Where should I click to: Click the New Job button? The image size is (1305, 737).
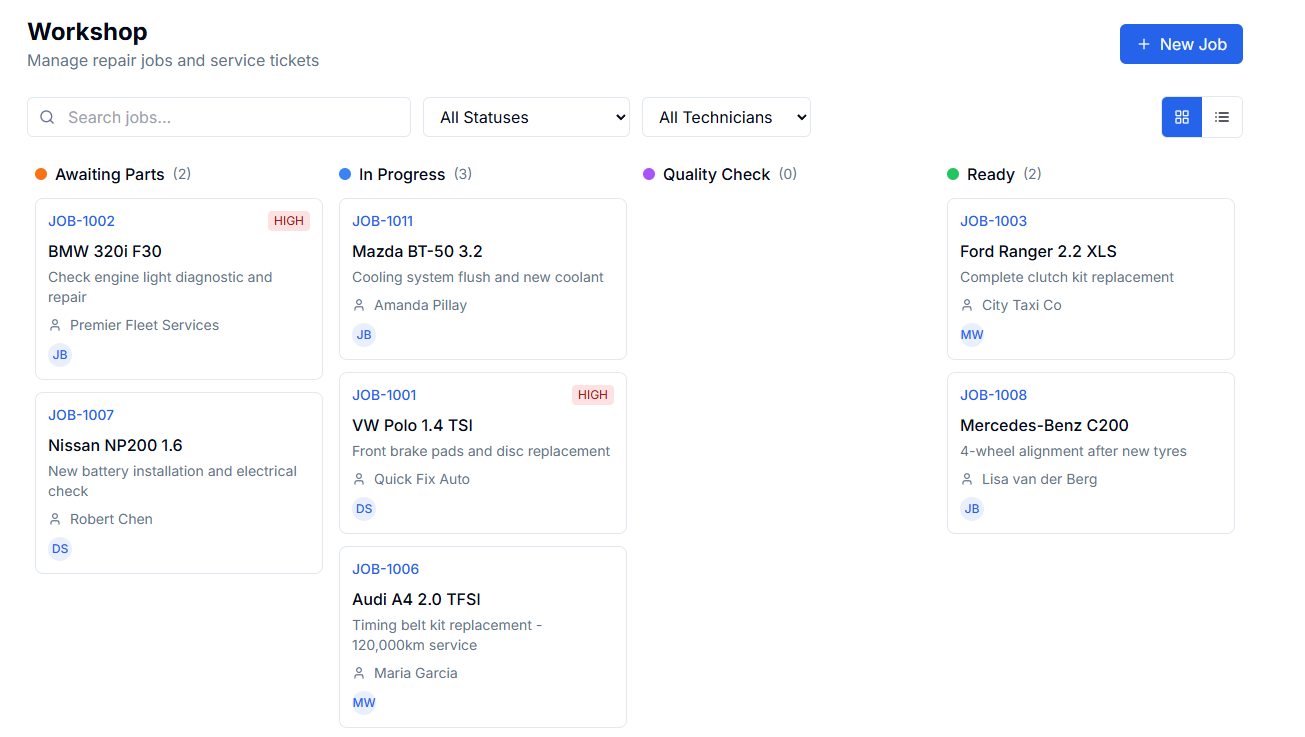pyautogui.click(x=1180, y=44)
